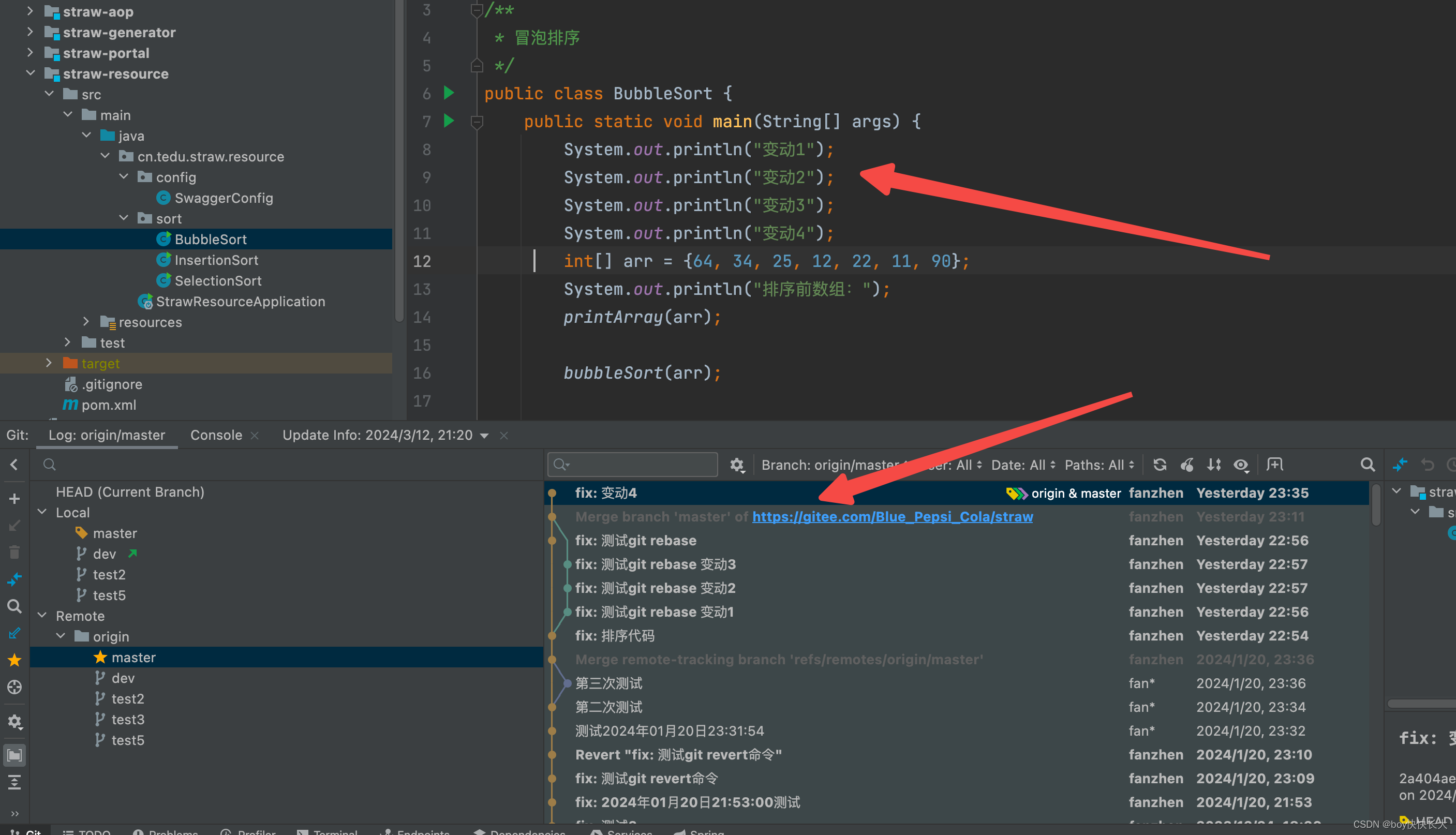Click the blue checkout arrow icon in the branch toolbar
1456x835 pixels.
[14, 633]
